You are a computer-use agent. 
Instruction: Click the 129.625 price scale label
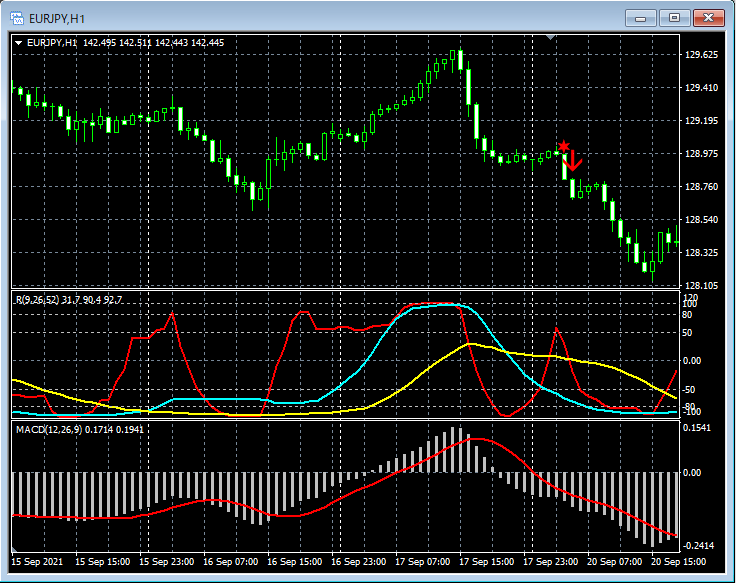tap(702, 55)
